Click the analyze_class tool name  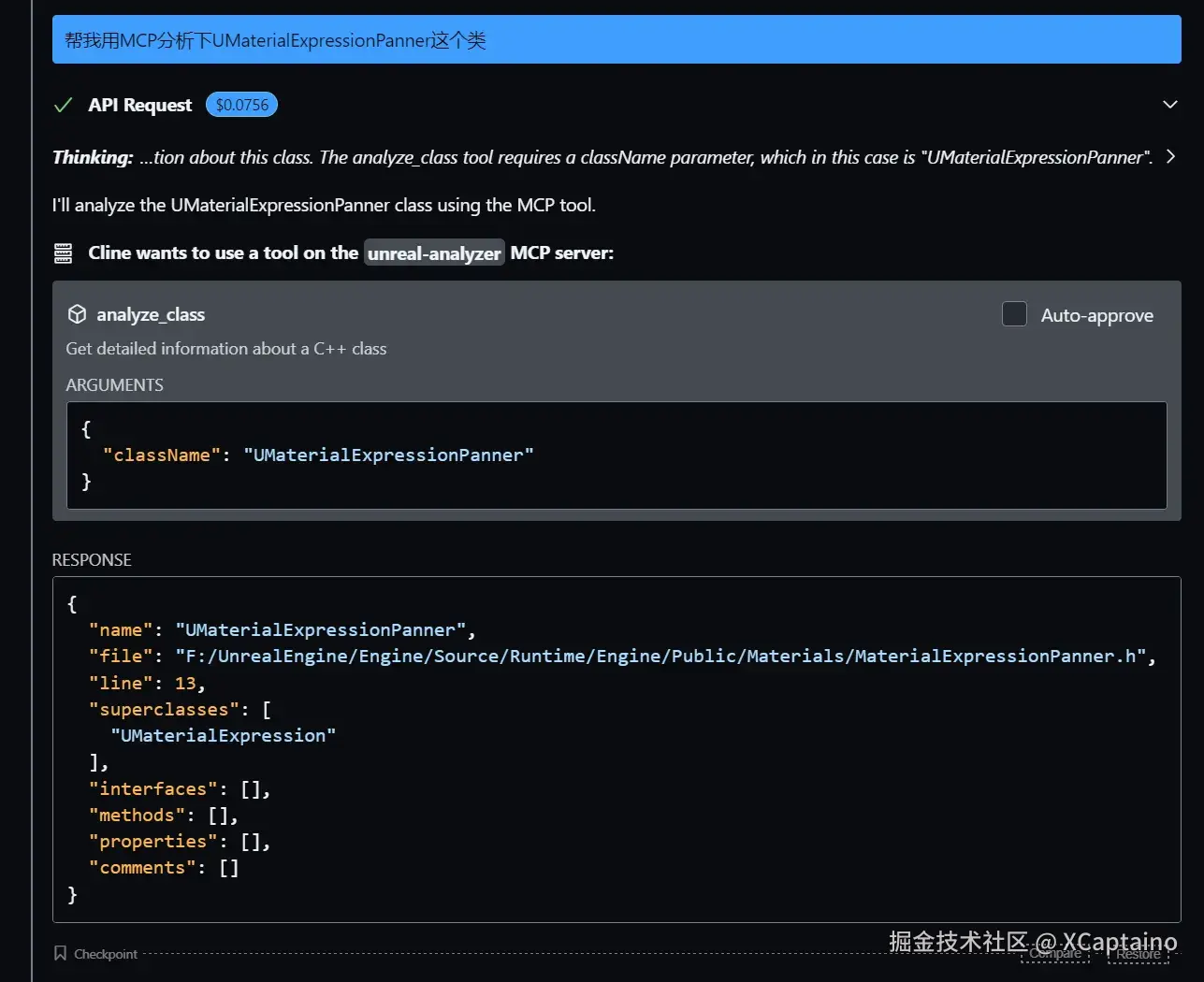(x=151, y=315)
